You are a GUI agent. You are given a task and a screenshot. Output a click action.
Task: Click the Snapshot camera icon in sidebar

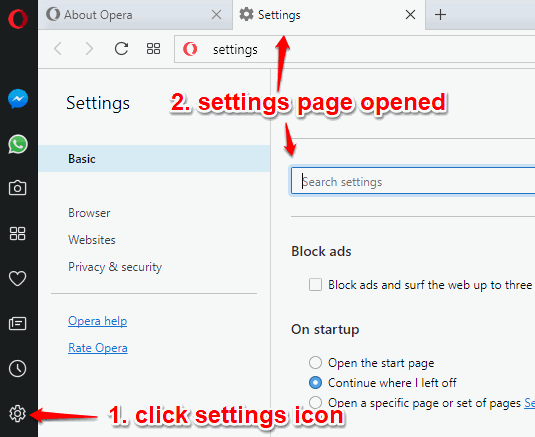coord(17,188)
